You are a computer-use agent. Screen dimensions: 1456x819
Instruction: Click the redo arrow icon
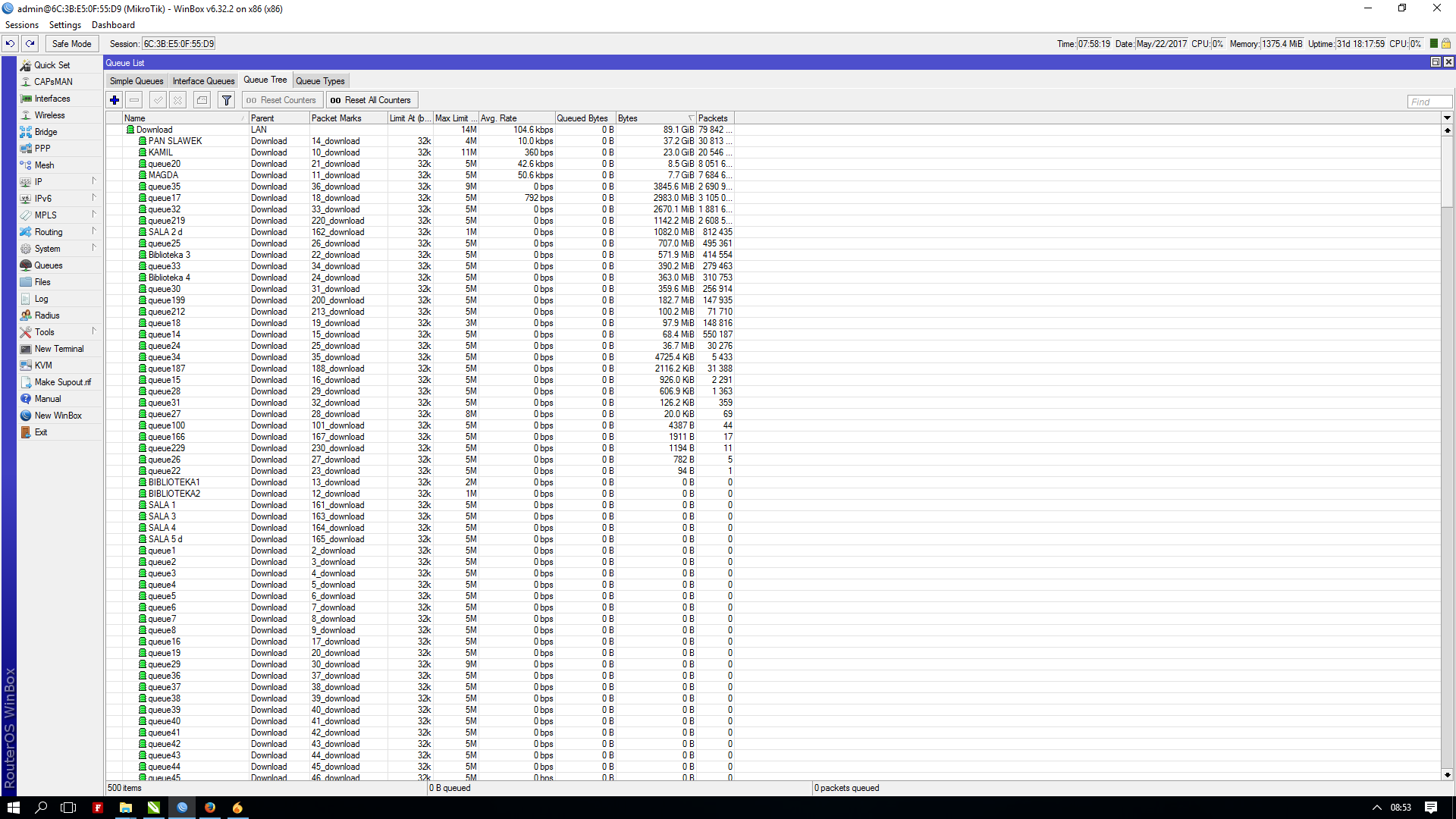coord(30,44)
